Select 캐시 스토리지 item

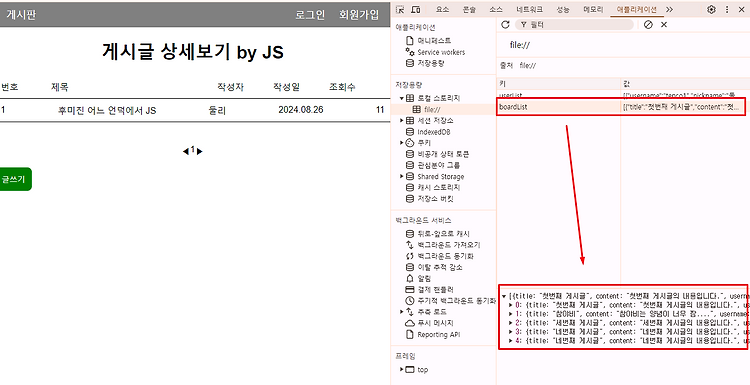click(432, 187)
